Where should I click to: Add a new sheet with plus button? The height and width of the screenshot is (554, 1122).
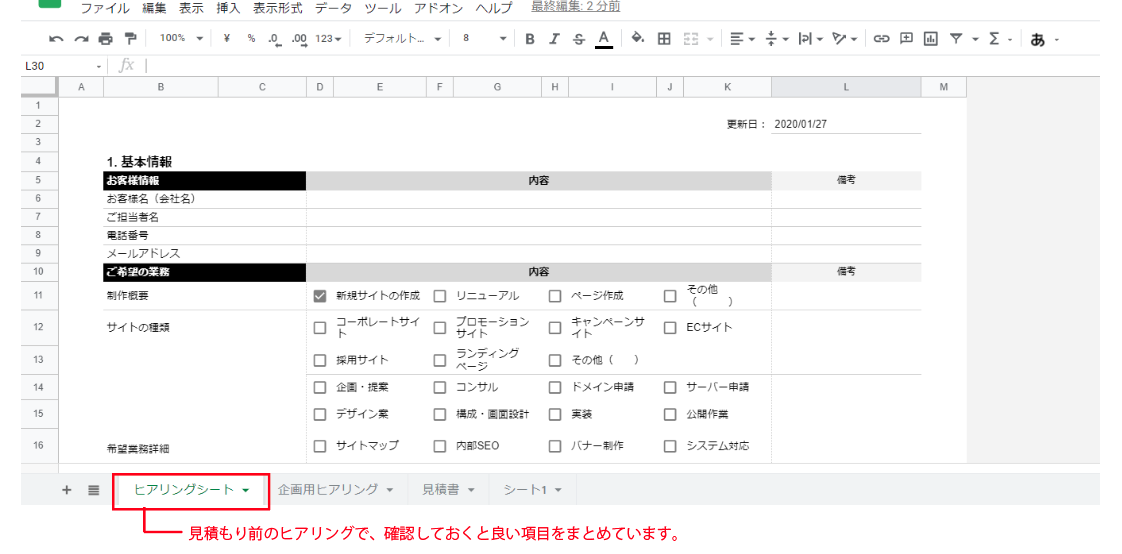[67, 490]
